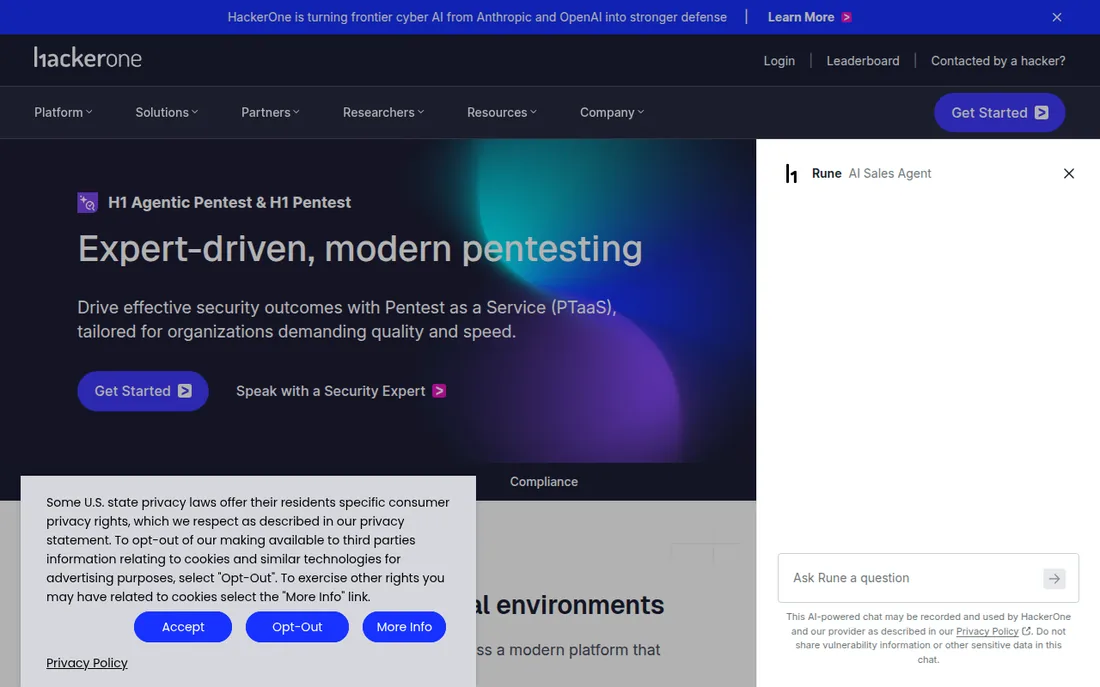Screen dimensions: 1100x687
Task: Accept cookies in the privacy notice
Action: click(x=182, y=627)
